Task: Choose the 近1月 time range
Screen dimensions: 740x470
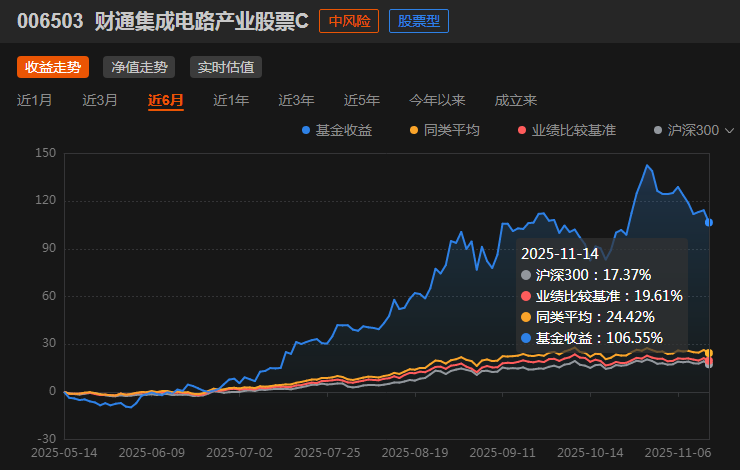Action: (x=34, y=100)
